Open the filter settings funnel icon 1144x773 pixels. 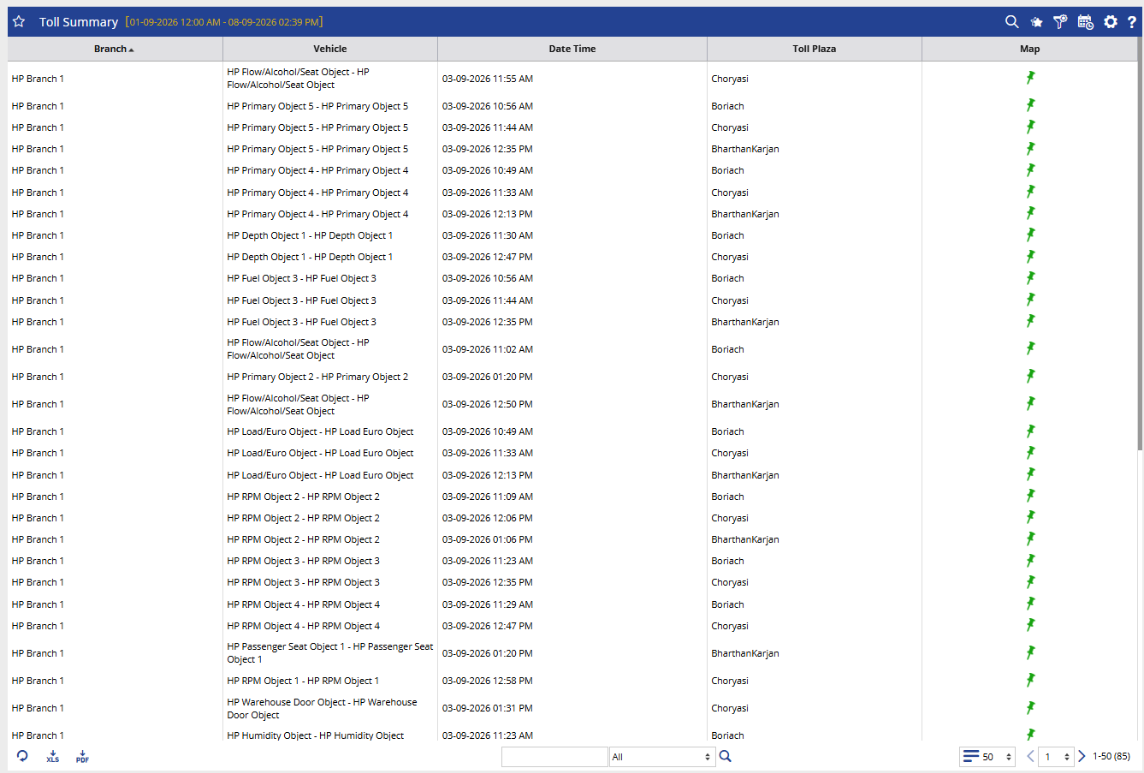(x=1060, y=22)
